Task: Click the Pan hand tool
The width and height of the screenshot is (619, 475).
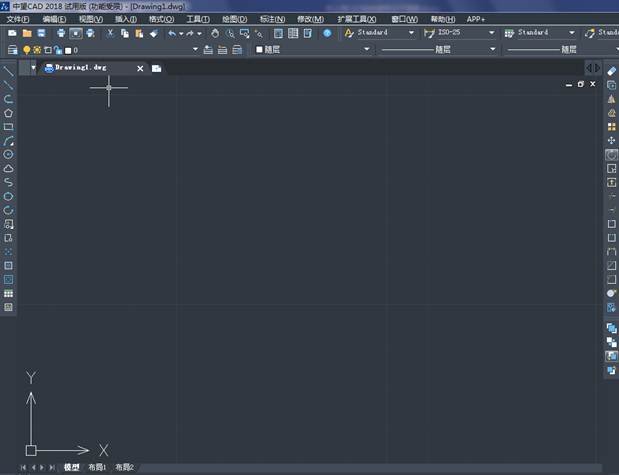Action: click(214, 33)
